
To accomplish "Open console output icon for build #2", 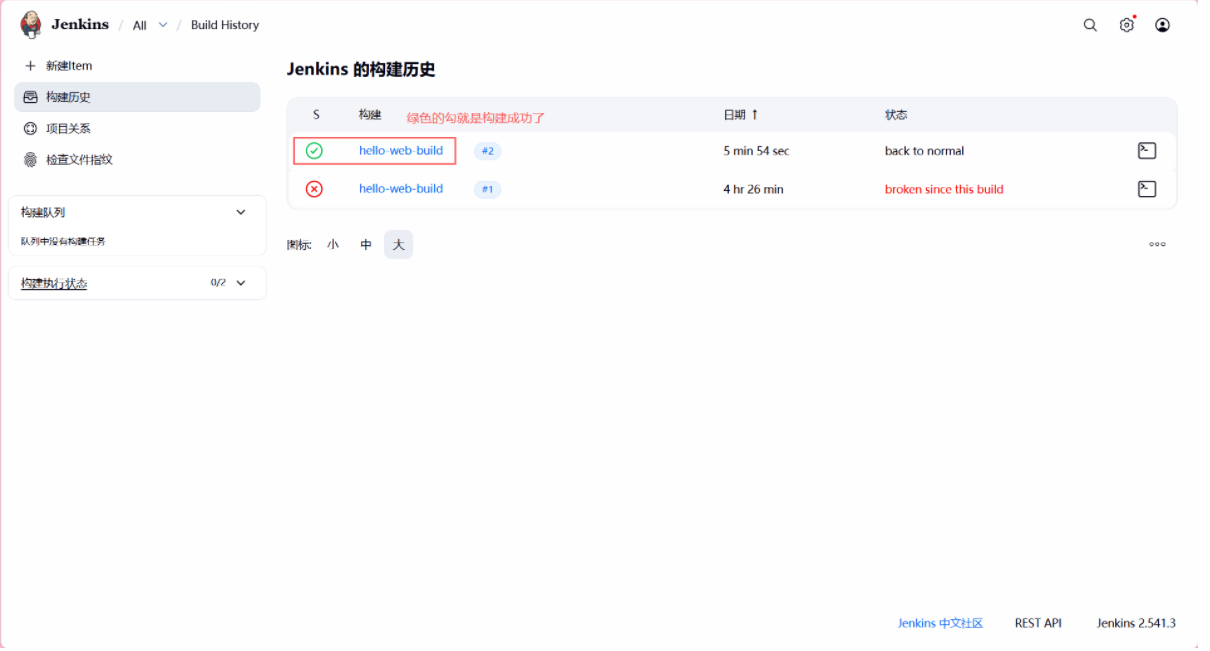I will point(1147,151).
